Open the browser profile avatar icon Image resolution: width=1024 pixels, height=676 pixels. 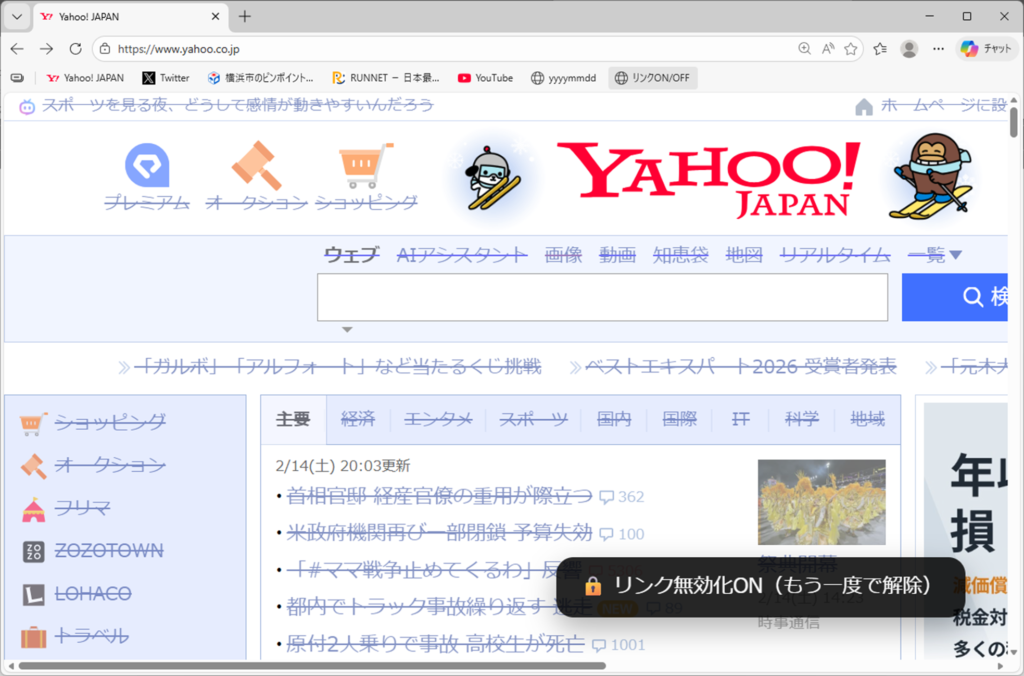909,48
